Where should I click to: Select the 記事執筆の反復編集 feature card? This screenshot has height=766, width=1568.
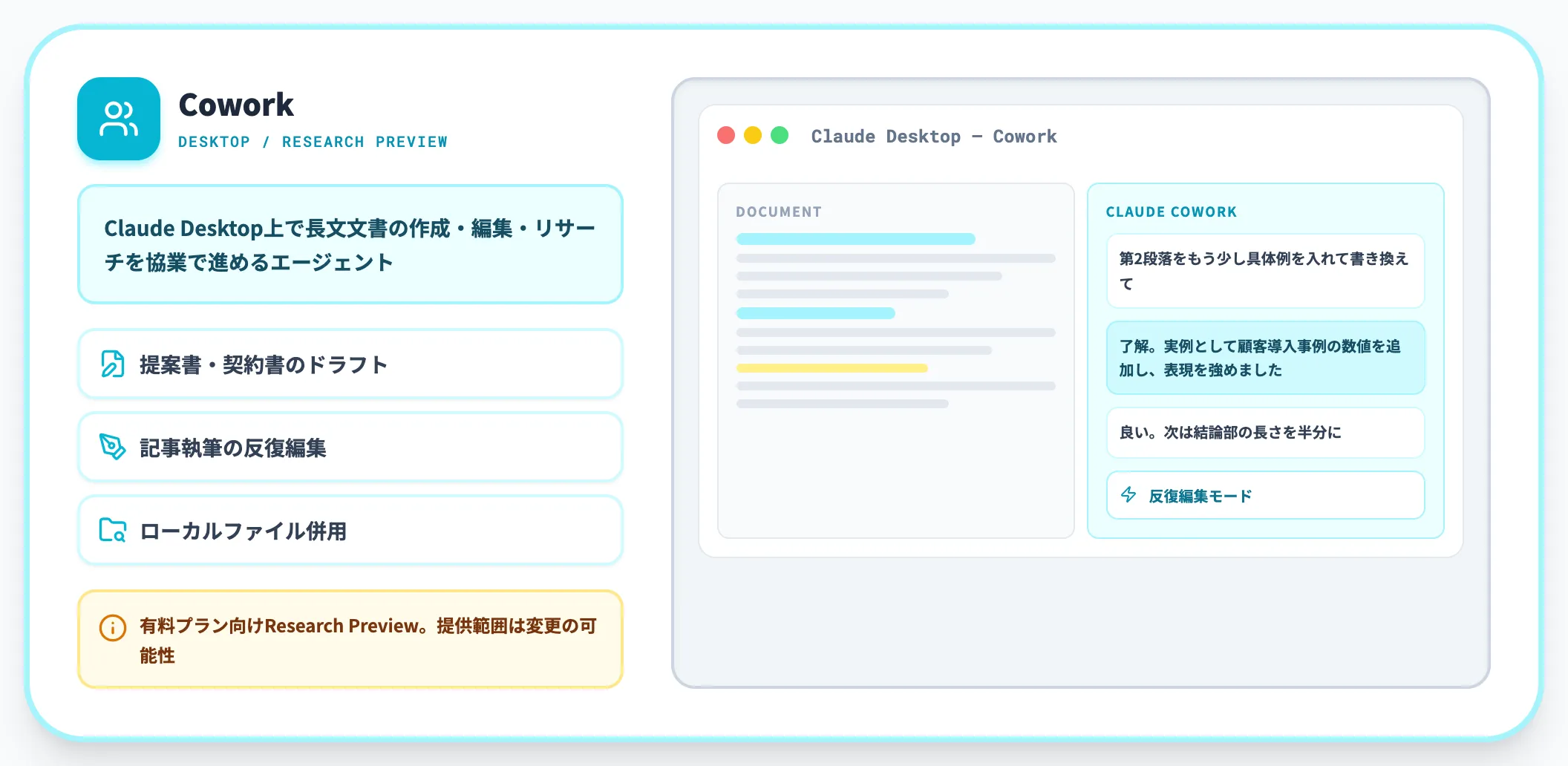pos(350,447)
